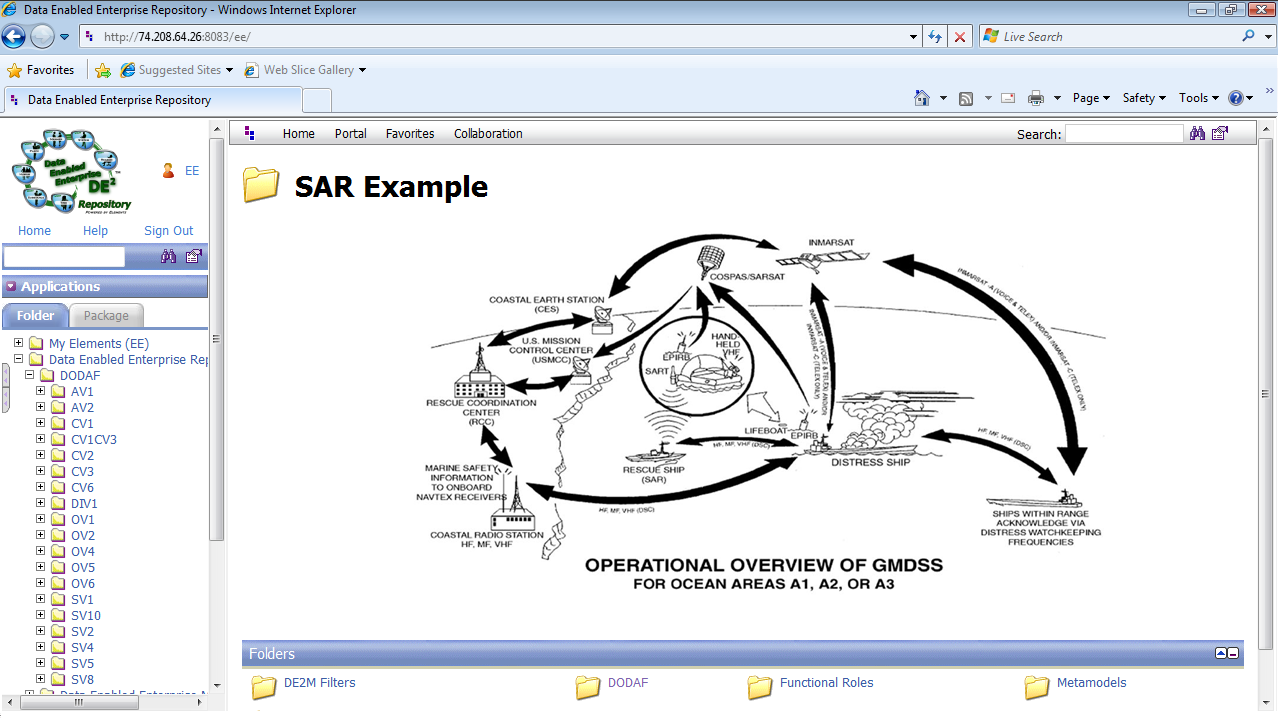
Task: Click the Functional Roles folder icon
Action: pyautogui.click(x=761, y=686)
